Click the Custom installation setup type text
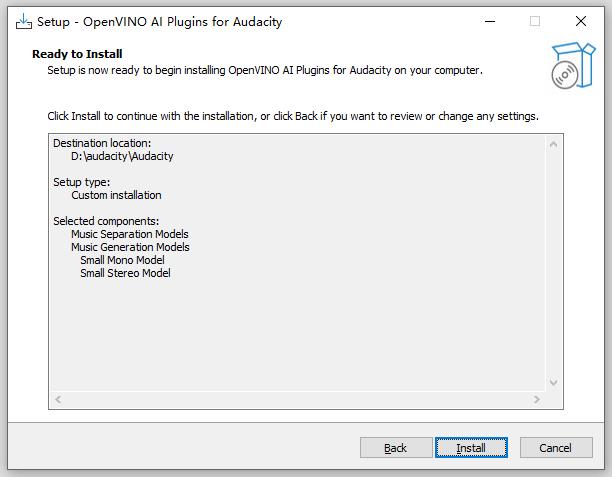This screenshot has width=612, height=477. point(116,195)
